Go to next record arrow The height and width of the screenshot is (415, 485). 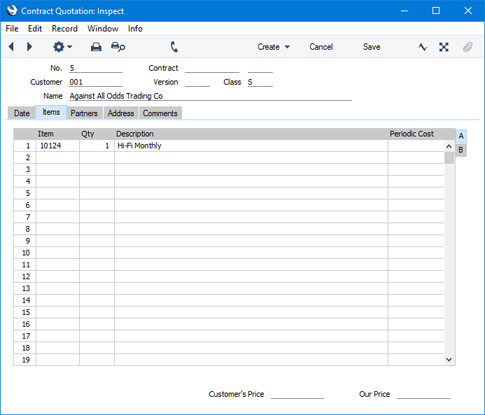(29, 47)
